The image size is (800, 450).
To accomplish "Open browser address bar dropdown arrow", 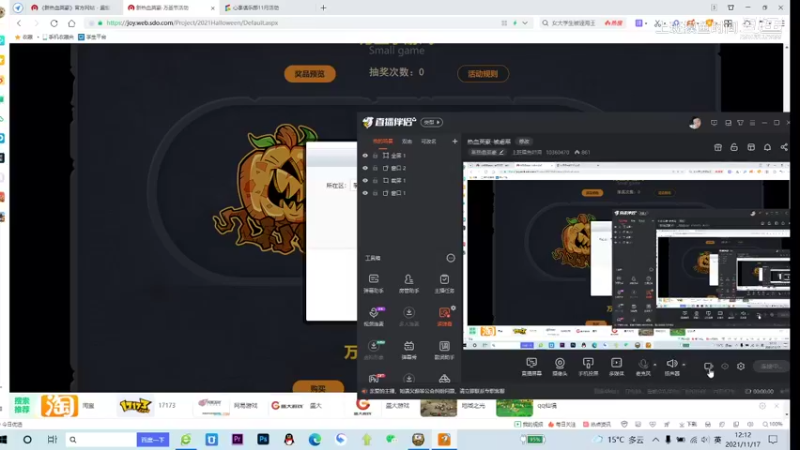I will pyautogui.click(x=524, y=23).
